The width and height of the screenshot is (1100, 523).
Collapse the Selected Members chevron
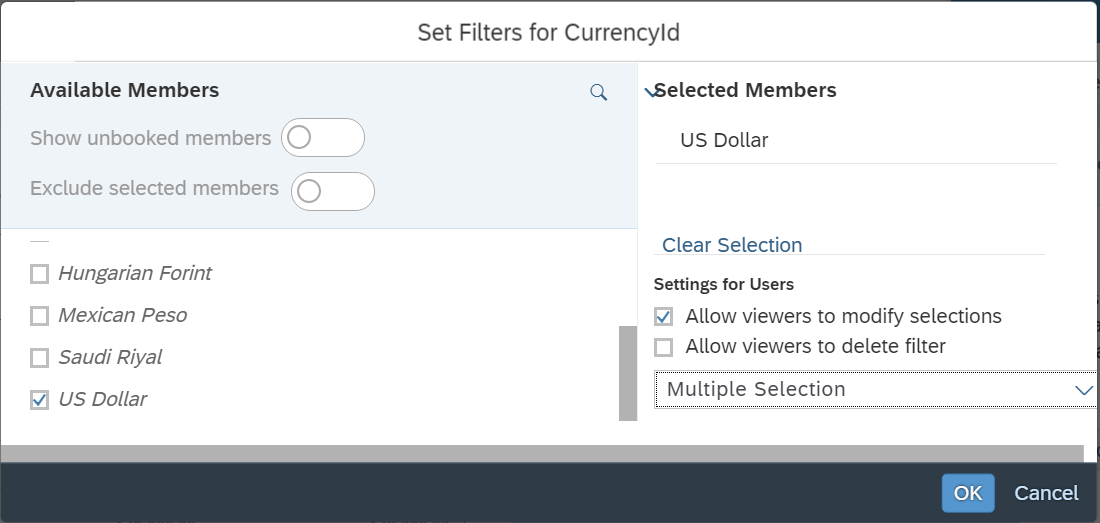[x=652, y=92]
